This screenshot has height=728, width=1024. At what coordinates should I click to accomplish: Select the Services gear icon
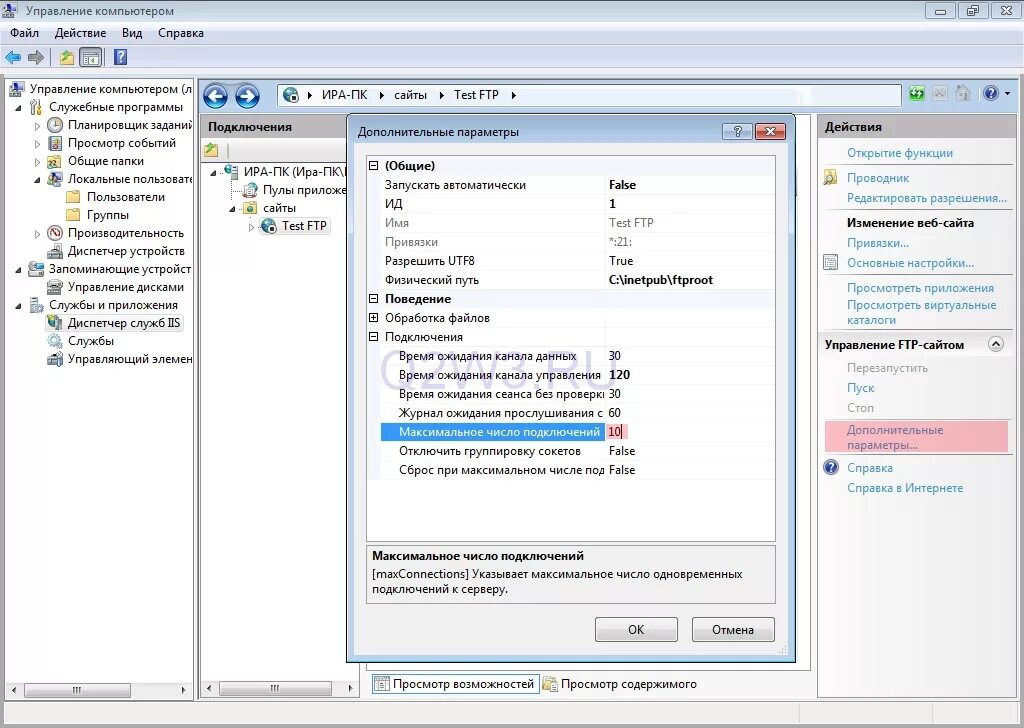56,341
